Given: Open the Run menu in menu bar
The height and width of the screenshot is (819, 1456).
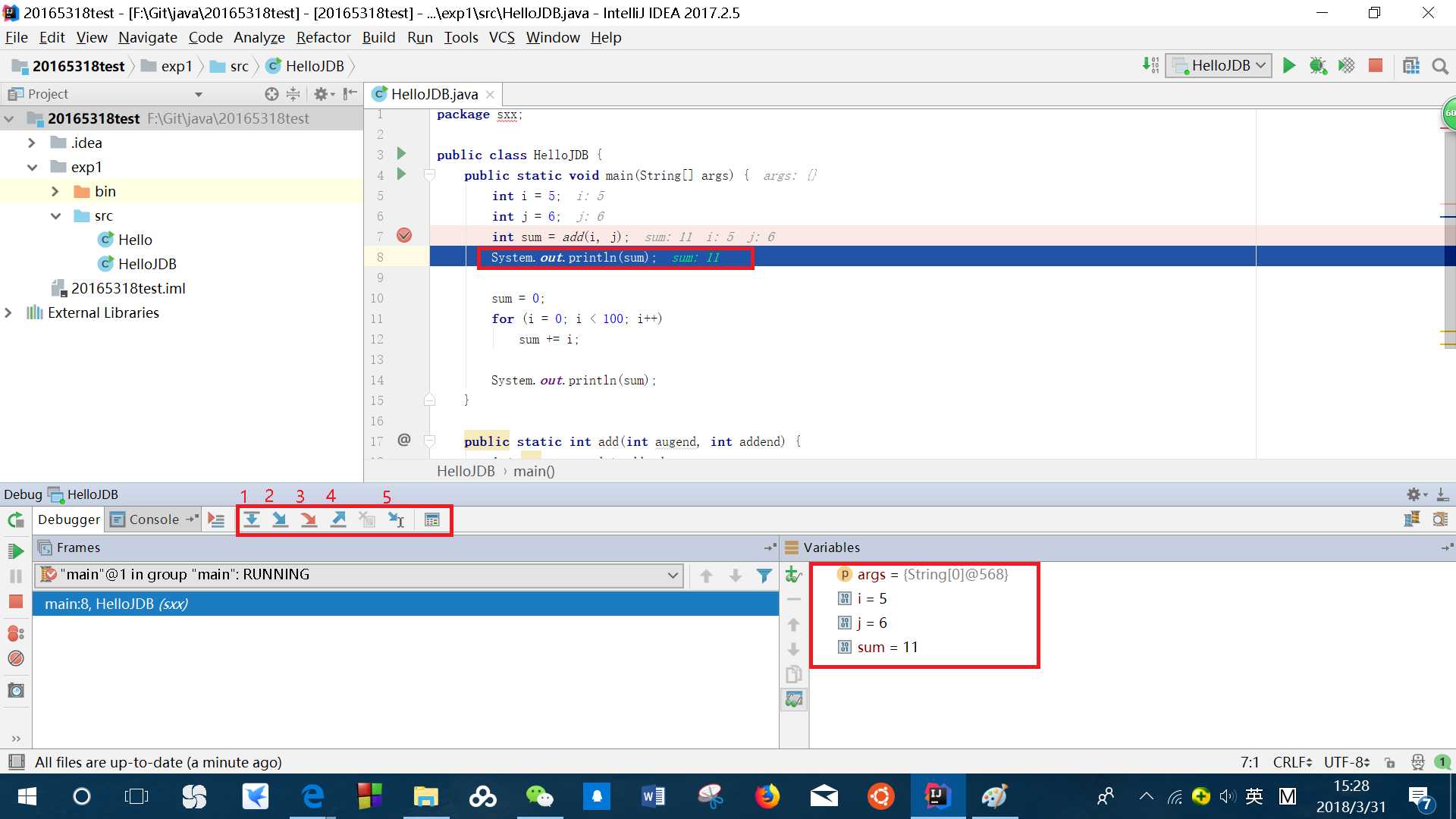Looking at the screenshot, I should pos(419,37).
